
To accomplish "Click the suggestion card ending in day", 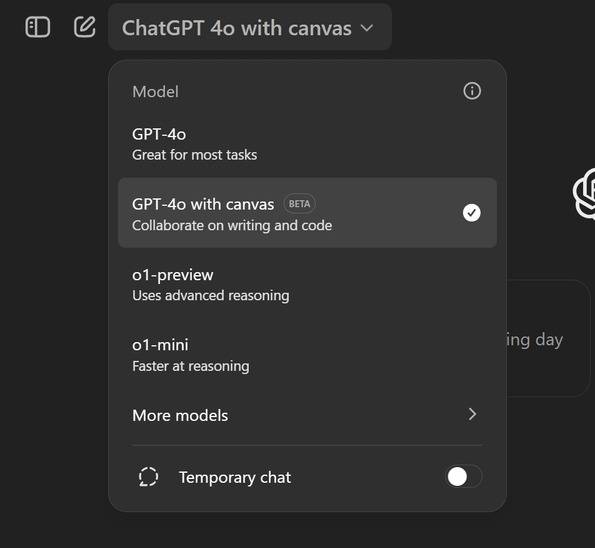I will point(548,339).
